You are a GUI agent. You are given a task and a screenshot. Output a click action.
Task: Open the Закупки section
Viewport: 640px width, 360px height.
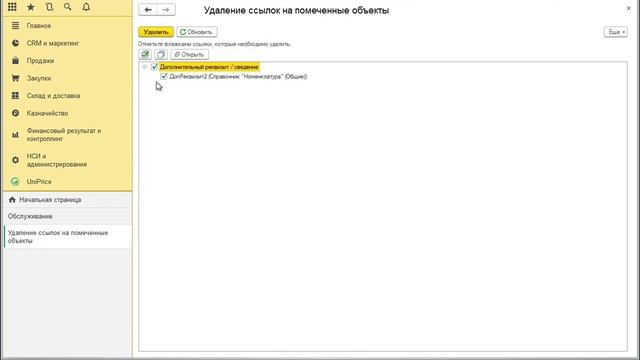point(39,78)
